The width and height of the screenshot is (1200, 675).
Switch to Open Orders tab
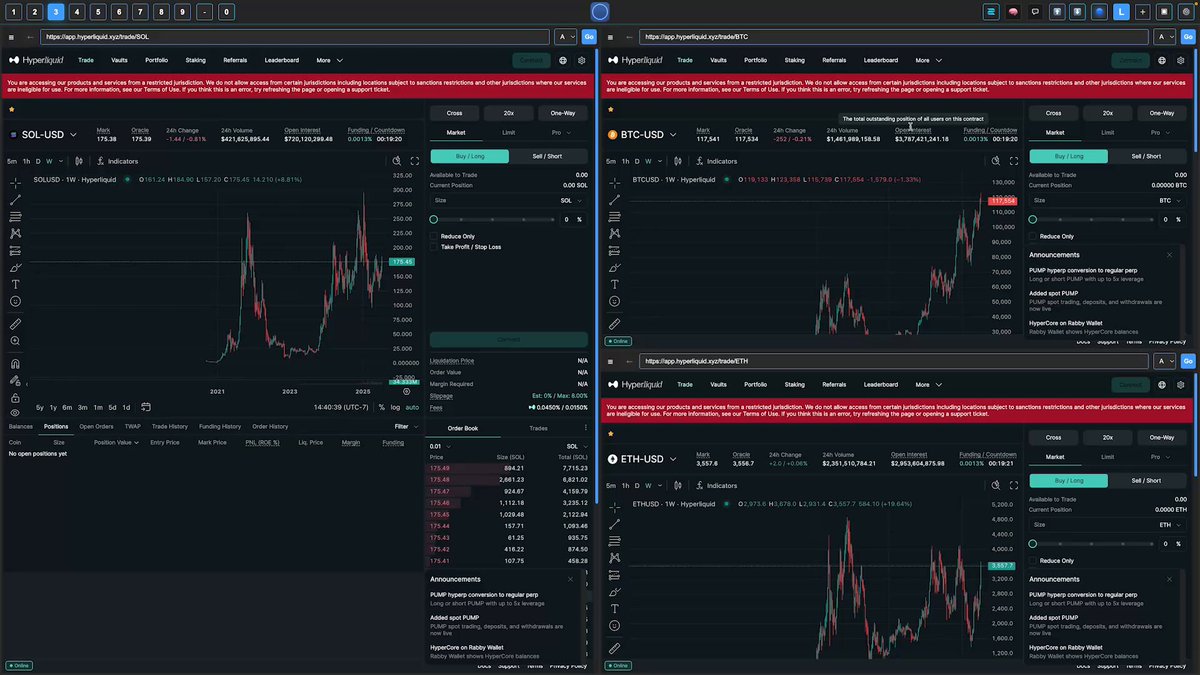tap(96, 426)
